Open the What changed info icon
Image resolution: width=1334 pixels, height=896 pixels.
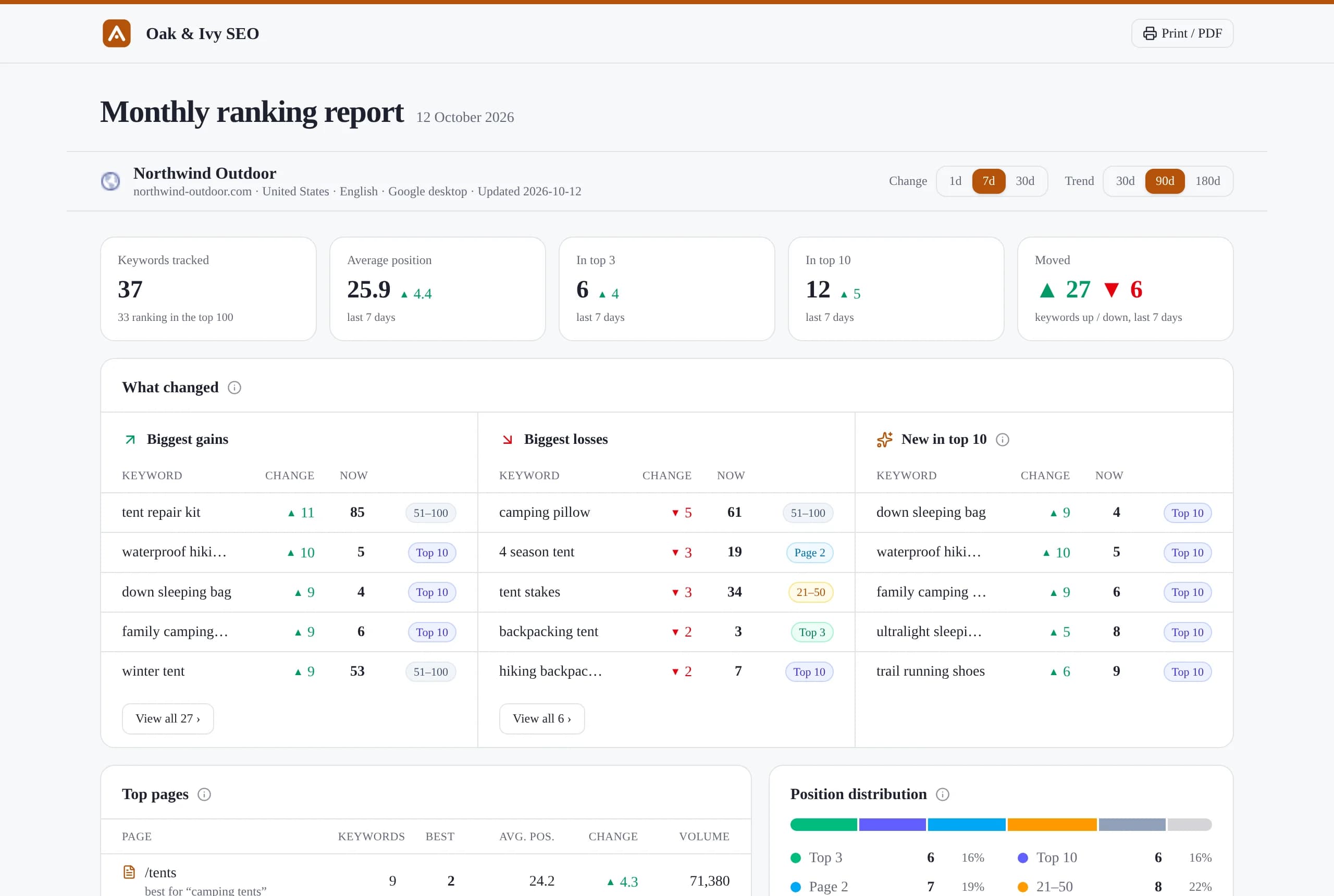coord(234,388)
